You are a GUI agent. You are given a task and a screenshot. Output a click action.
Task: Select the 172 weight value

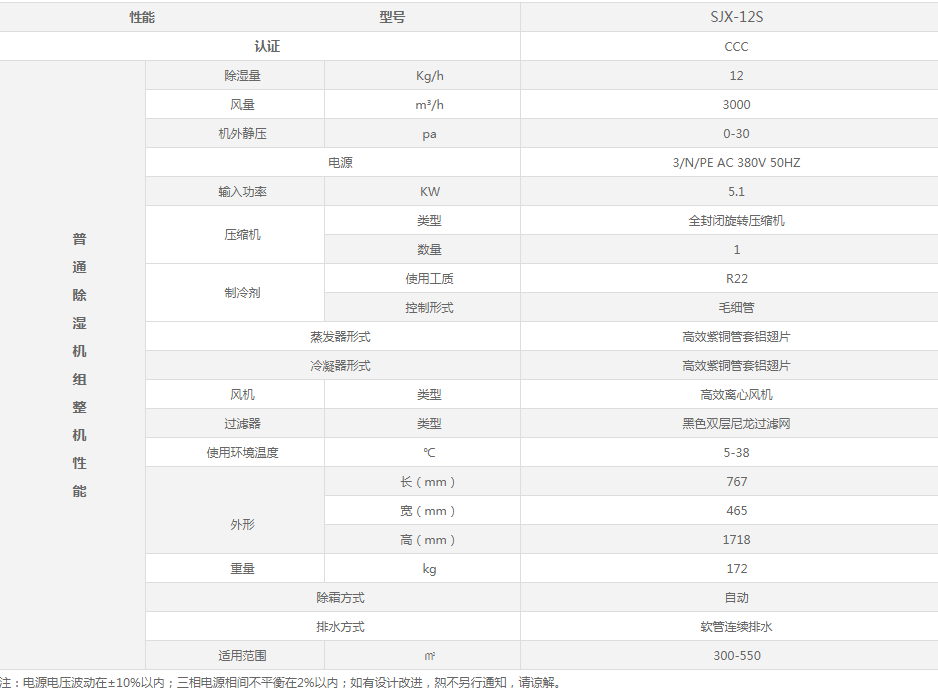[736, 568]
